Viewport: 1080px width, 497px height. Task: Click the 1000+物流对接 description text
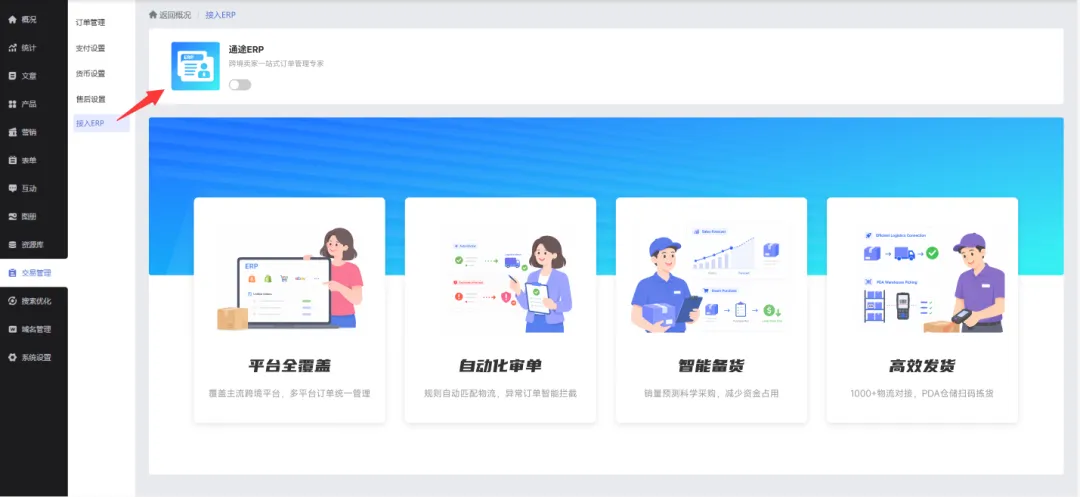pyautogui.click(x=922, y=394)
